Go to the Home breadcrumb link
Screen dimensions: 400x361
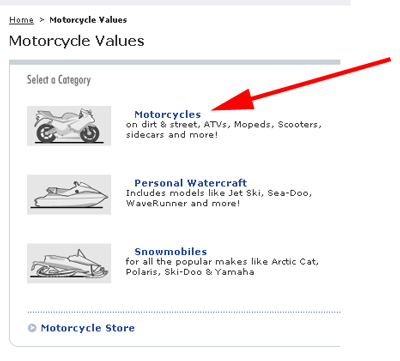[21, 20]
